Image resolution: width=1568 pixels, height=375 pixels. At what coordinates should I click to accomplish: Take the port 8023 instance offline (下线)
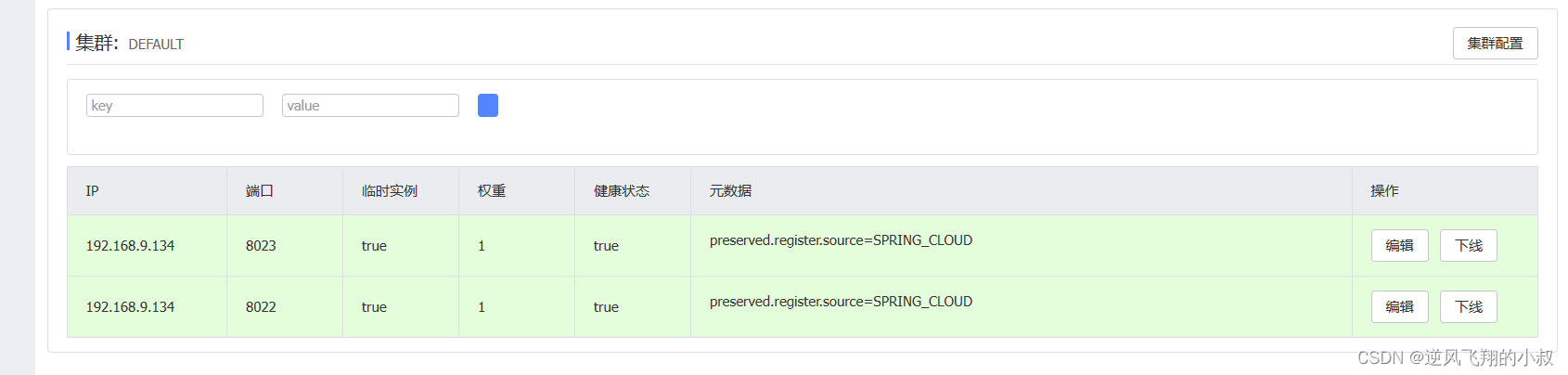point(1468,246)
